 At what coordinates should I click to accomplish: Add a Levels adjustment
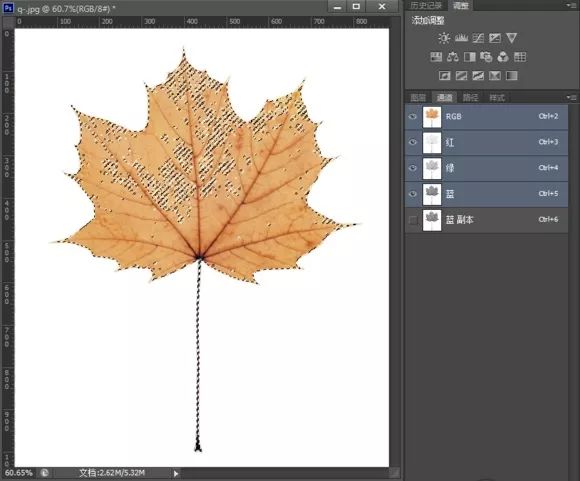pyautogui.click(x=461, y=38)
